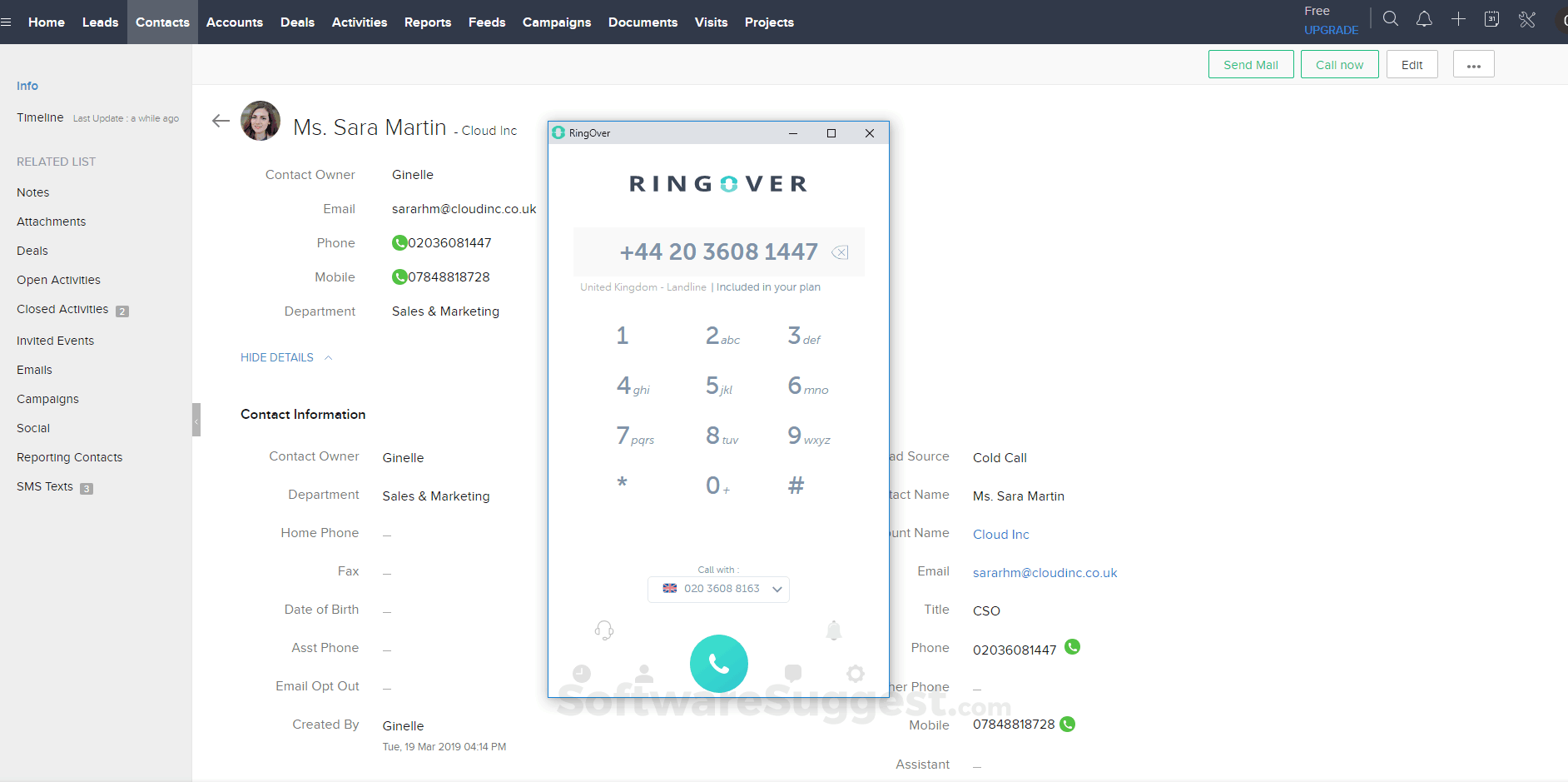Open Visits tab
The height and width of the screenshot is (782, 1568).
click(711, 22)
